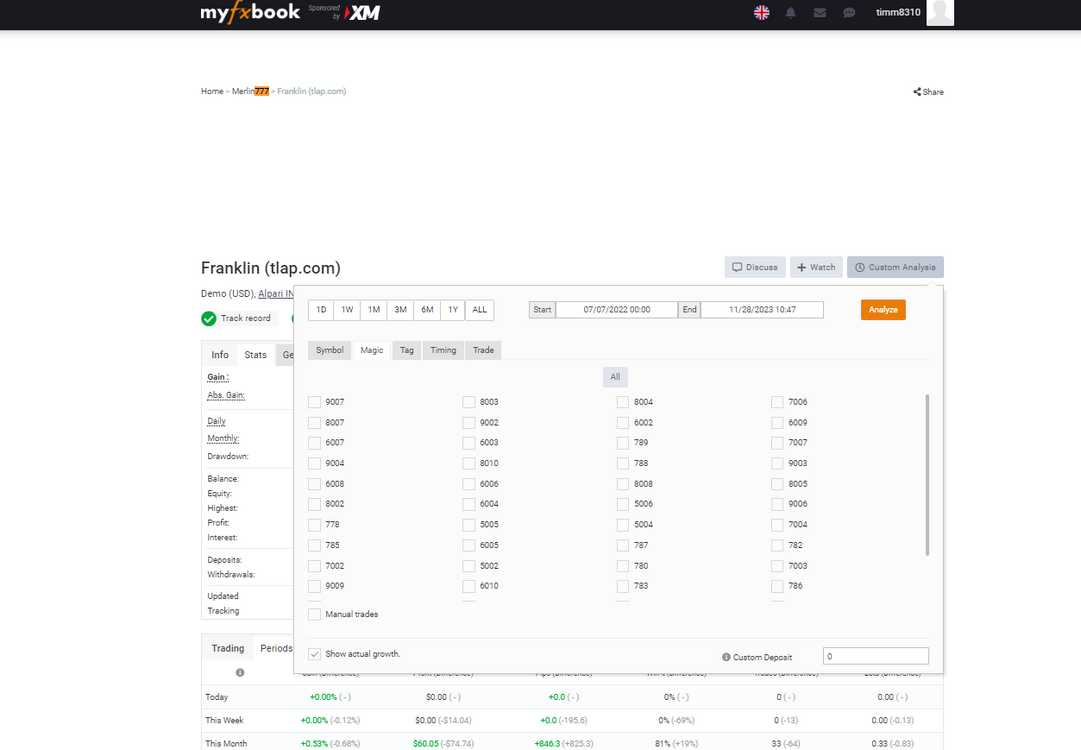The height and width of the screenshot is (750, 1081).
Task: Switch to the Magic tab
Action: tap(372, 350)
